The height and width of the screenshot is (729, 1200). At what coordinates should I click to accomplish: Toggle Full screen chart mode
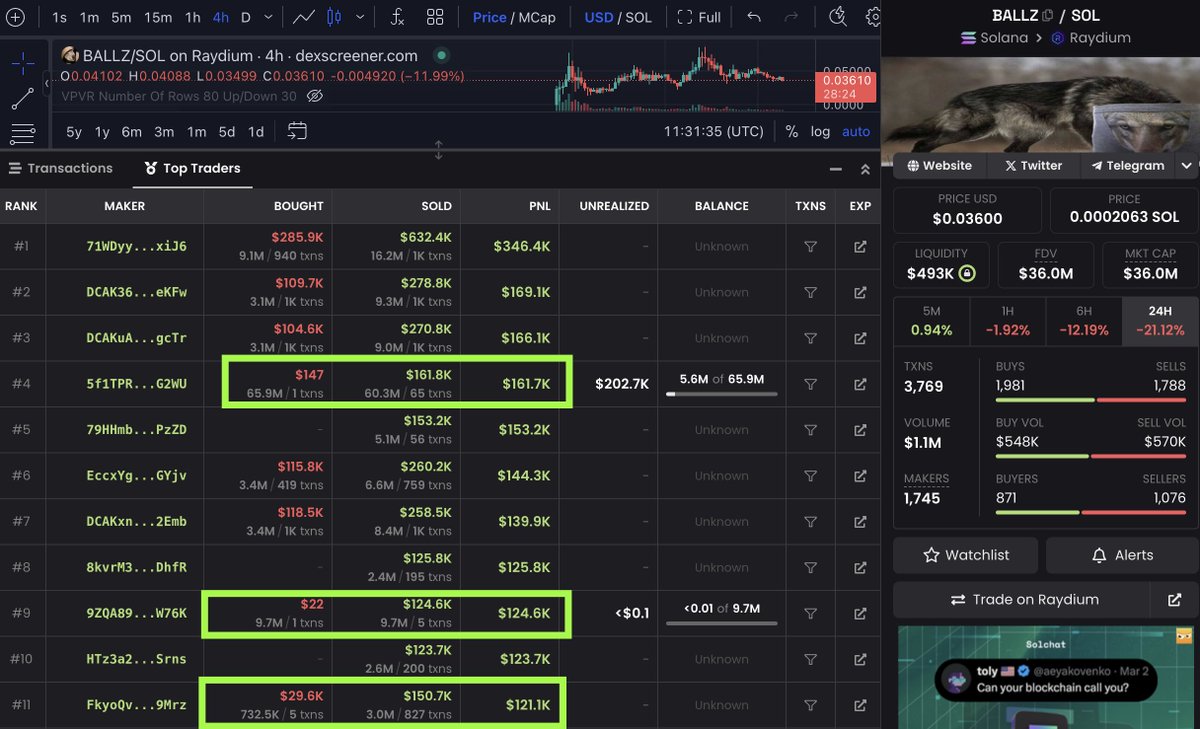point(699,17)
